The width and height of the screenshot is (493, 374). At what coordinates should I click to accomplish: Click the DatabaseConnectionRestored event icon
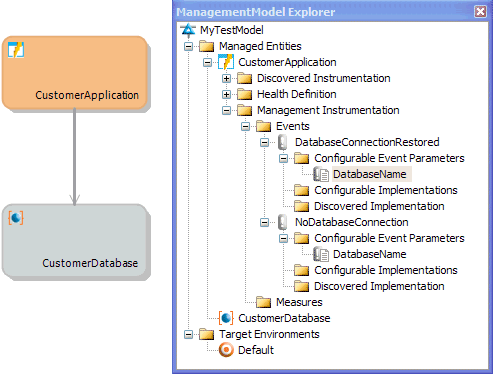click(283, 142)
